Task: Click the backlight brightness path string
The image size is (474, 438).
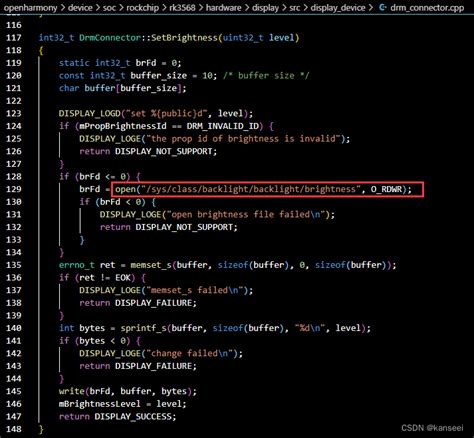Action: [x=251, y=189]
